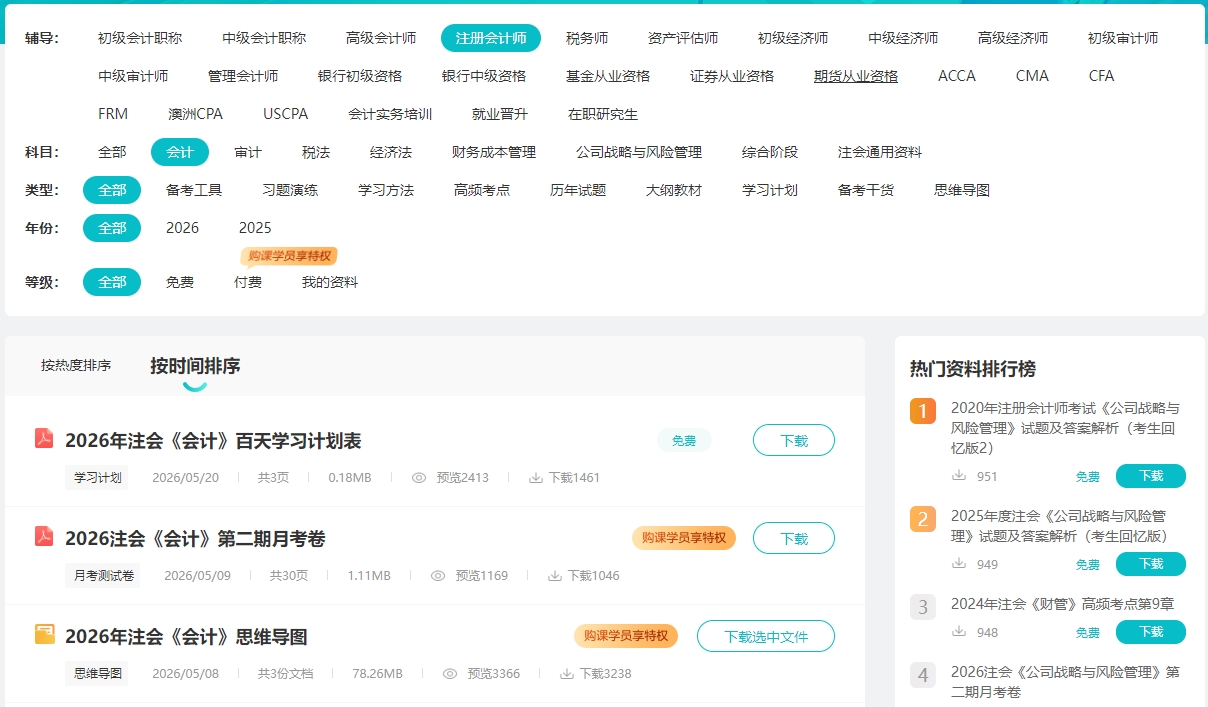
Task: Download rank 1 item in 热门资料排行榜
Action: pos(1151,476)
